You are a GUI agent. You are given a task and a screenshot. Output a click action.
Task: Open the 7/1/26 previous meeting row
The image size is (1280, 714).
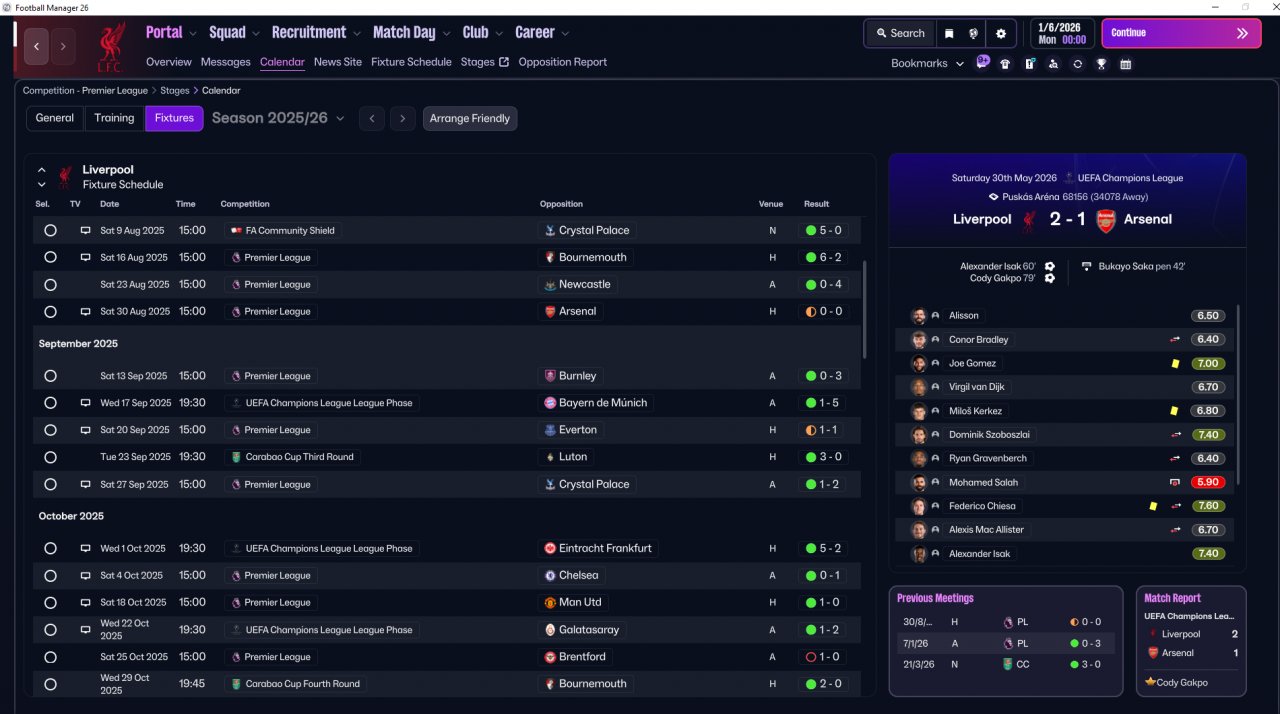pos(1005,643)
